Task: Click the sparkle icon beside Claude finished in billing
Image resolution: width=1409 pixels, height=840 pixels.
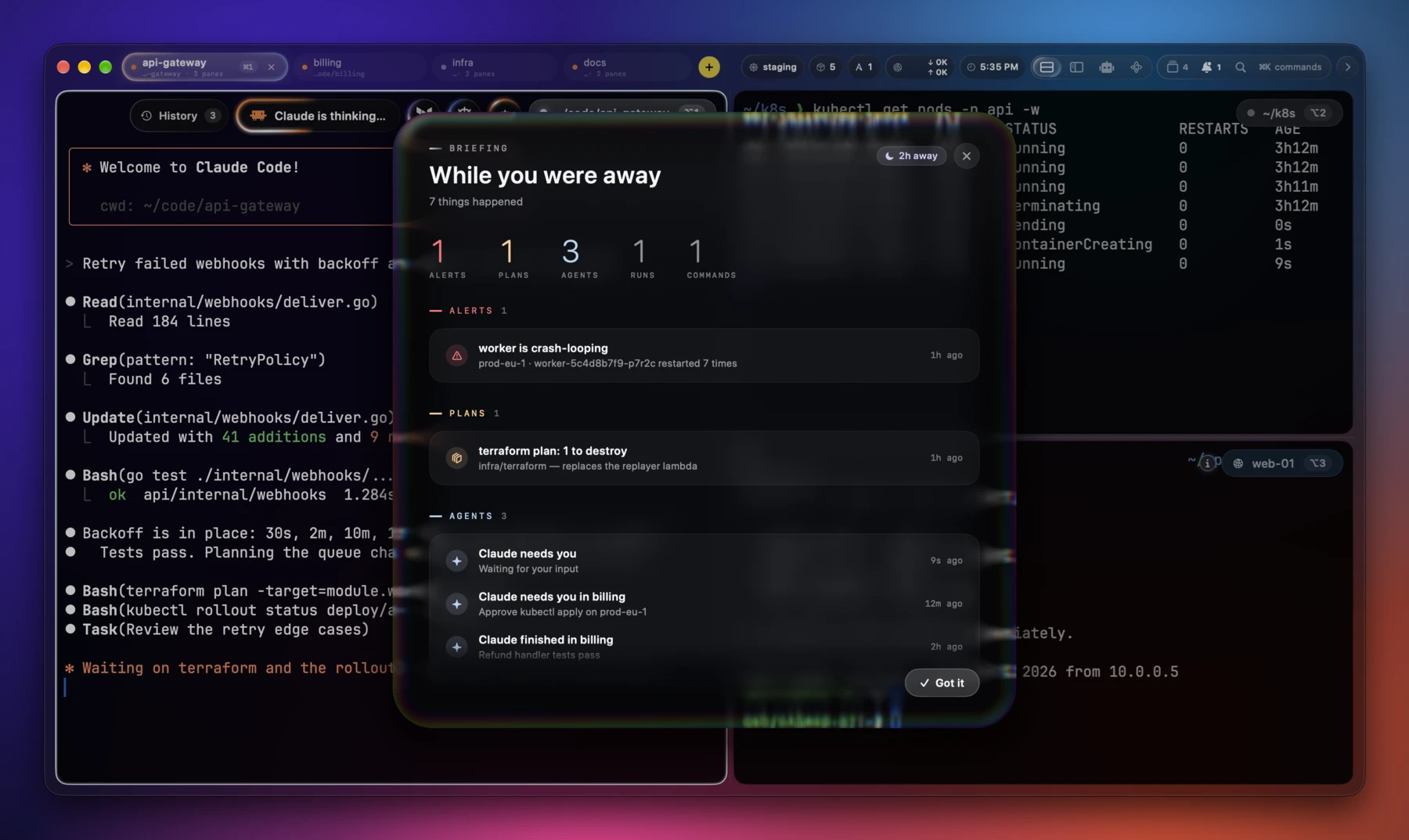Action: (x=456, y=647)
